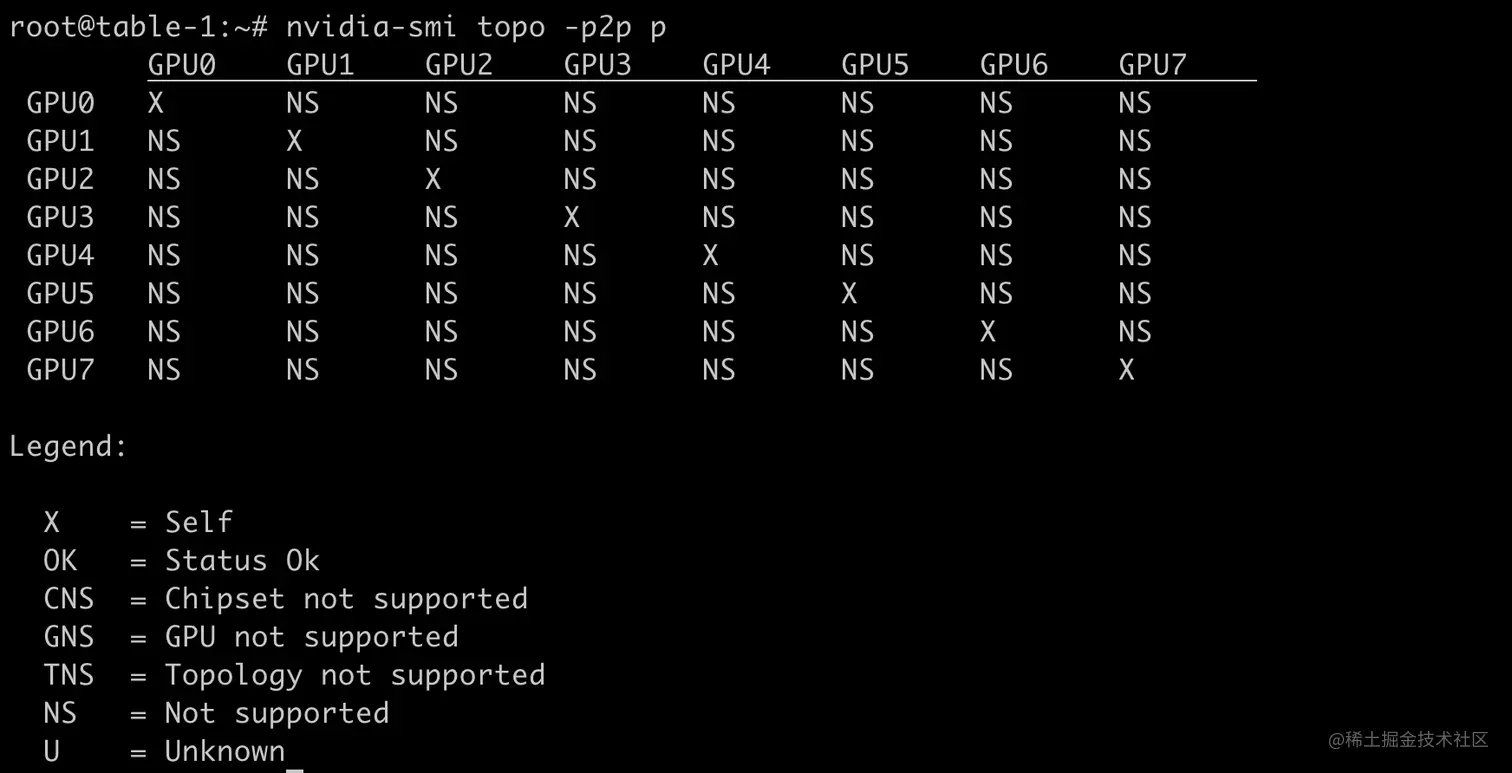Click the nvidia-smi topo -p2p p command text
Image resolution: width=1512 pixels, height=773 pixels.
coord(476,27)
